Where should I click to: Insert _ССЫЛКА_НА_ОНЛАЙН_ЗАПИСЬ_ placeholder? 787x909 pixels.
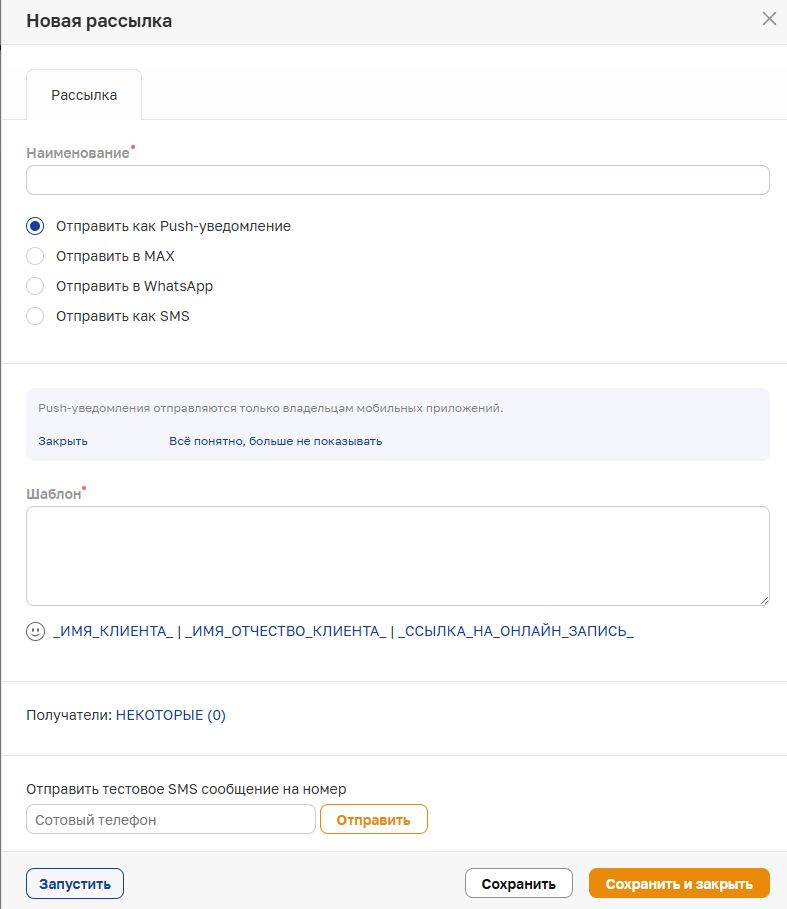coord(516,631)
